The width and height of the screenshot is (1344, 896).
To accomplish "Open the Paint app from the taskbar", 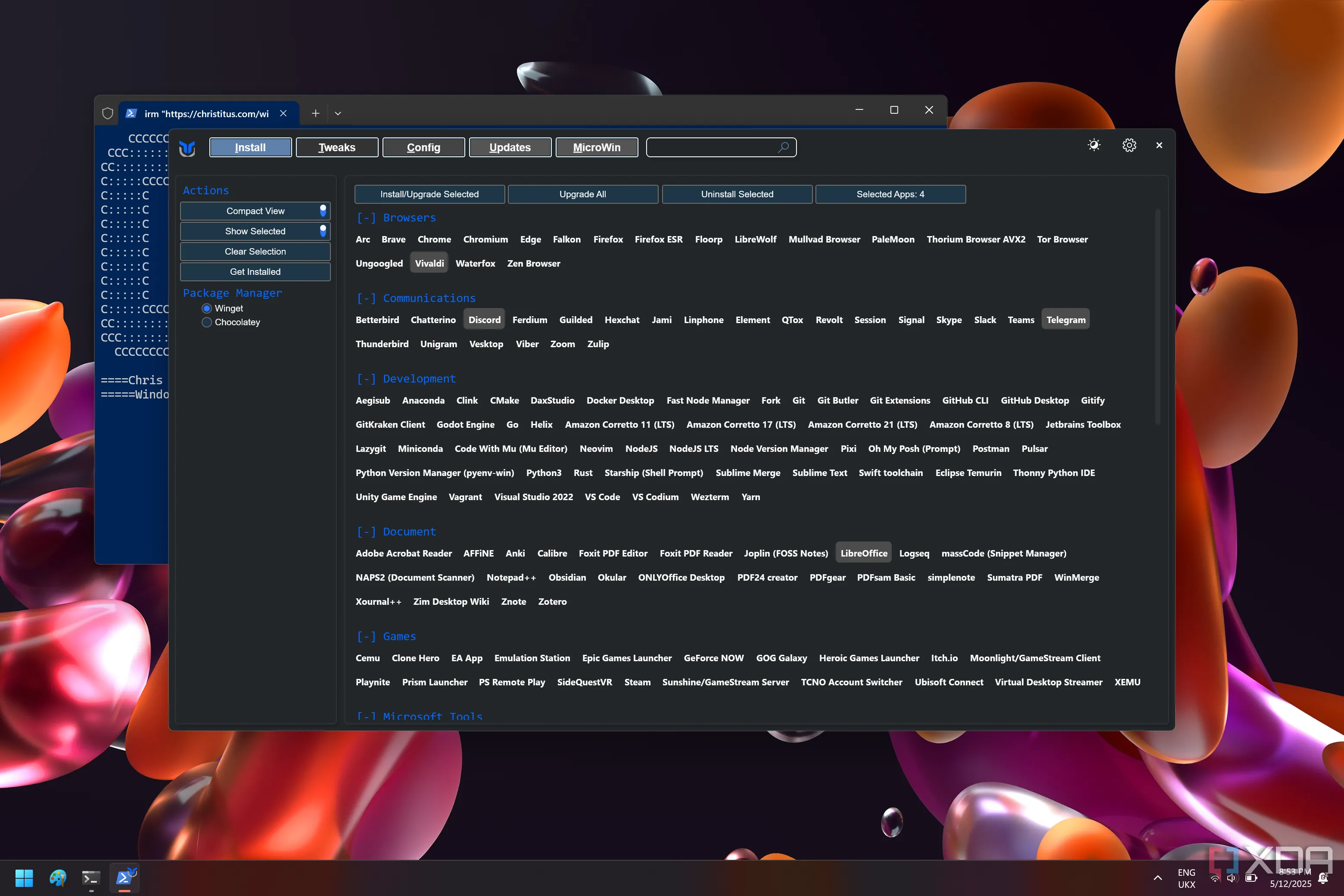I will click(58, 878).
